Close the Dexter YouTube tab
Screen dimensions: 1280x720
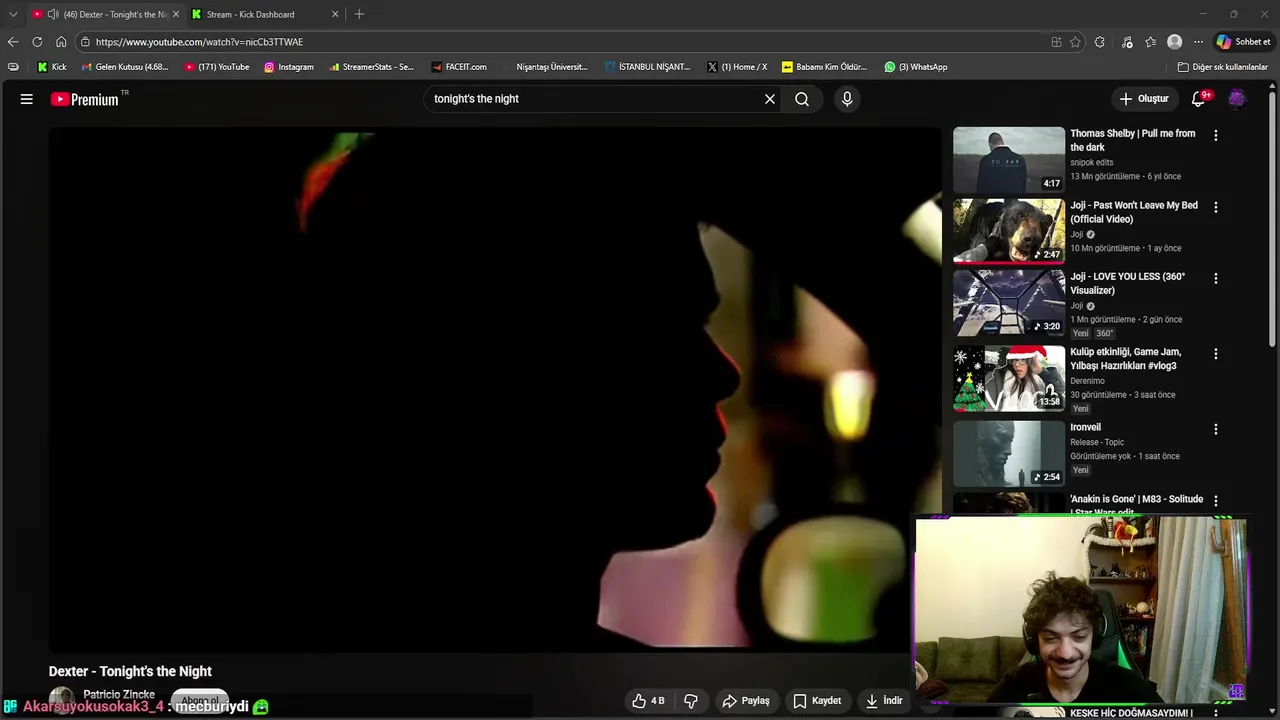click(176, 14)
